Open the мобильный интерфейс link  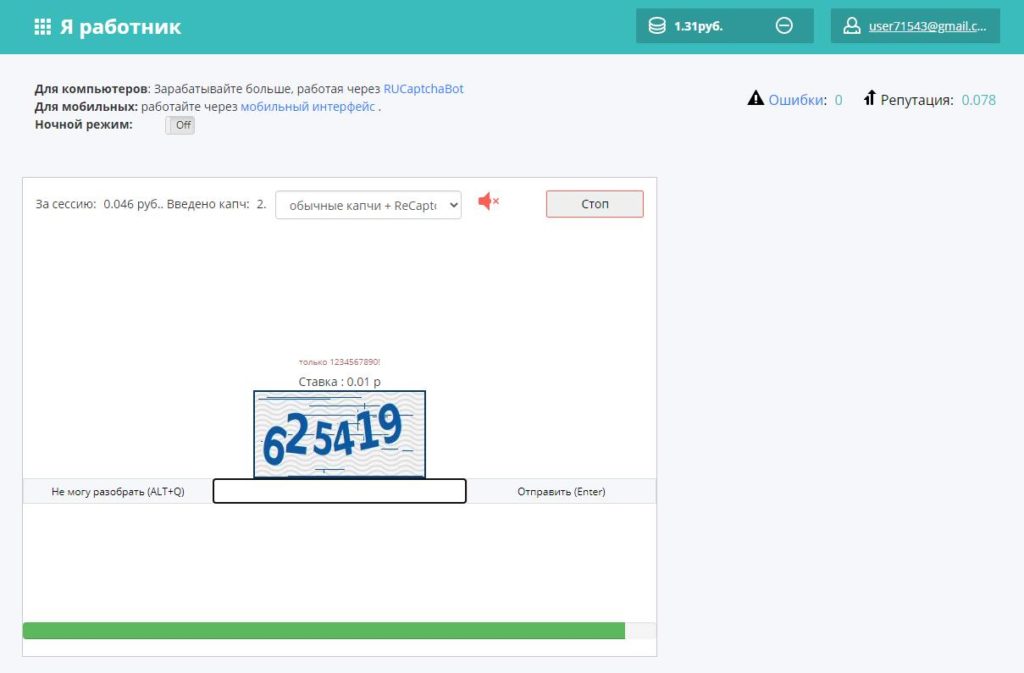(308, 106)
